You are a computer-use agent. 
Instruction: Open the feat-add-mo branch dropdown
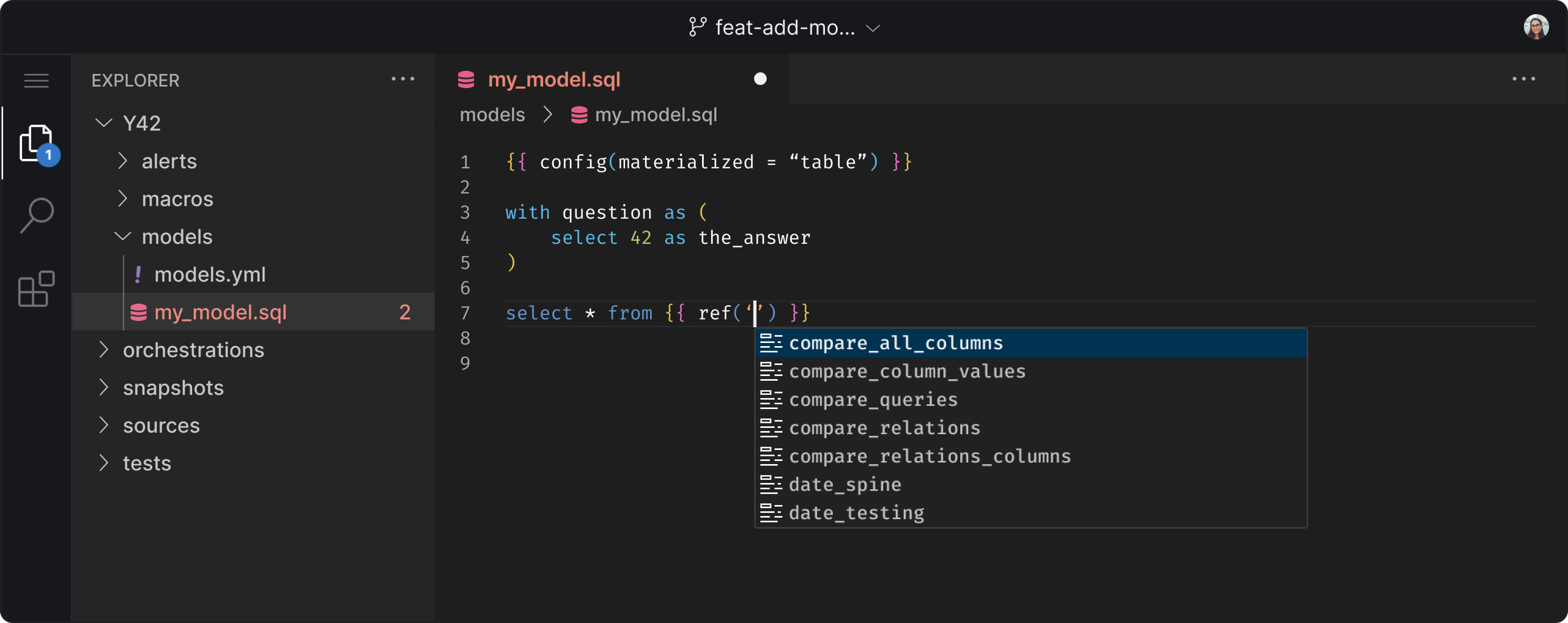785,27
